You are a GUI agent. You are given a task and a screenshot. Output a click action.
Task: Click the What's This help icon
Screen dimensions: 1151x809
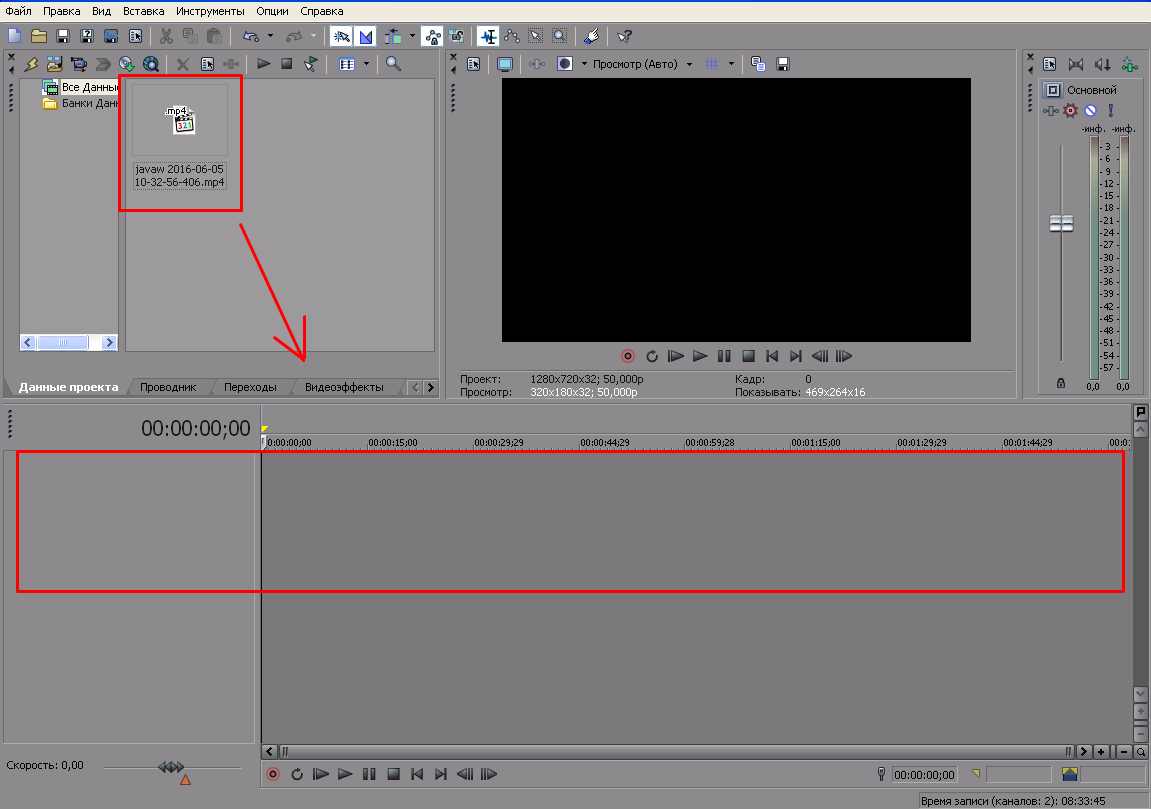click(x=625, y=36)
